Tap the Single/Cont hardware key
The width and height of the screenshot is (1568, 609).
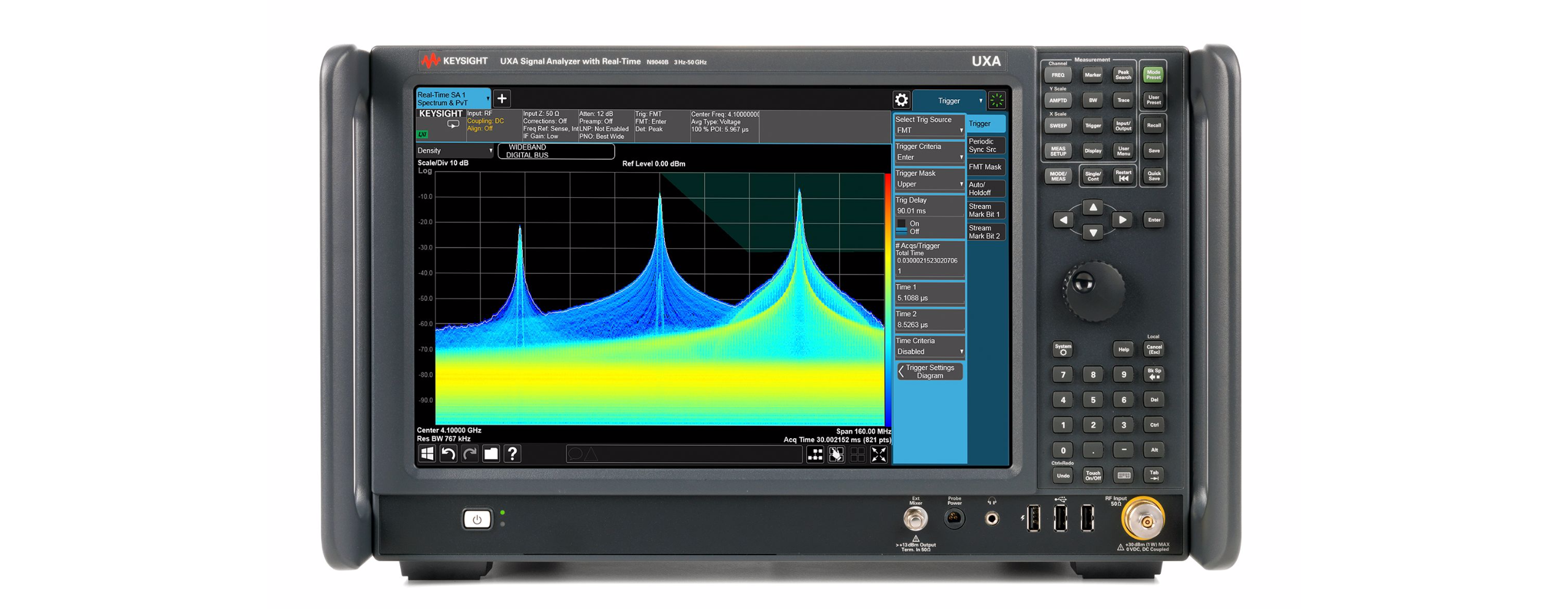(1093, 175)
